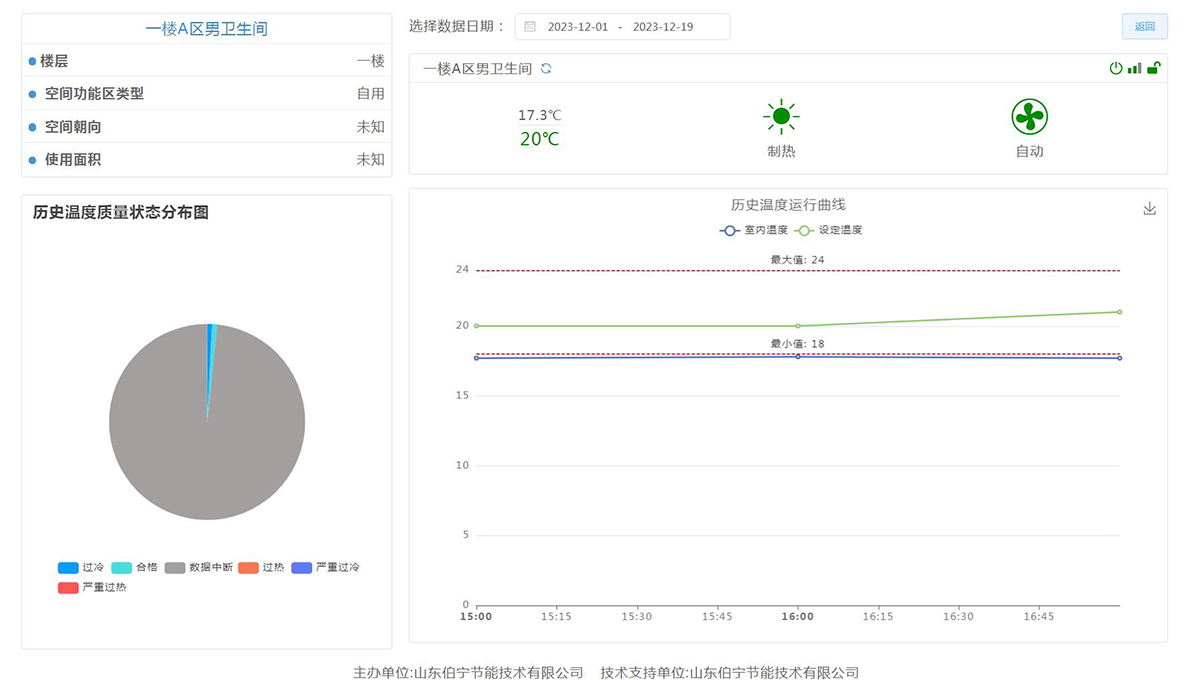Click the green power status icon

point(1116,68)
